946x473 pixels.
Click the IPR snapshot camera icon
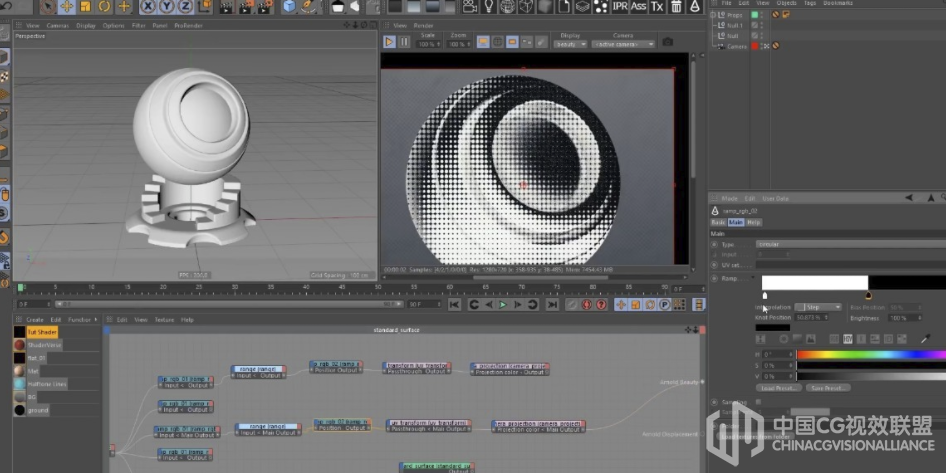point(667,42)
